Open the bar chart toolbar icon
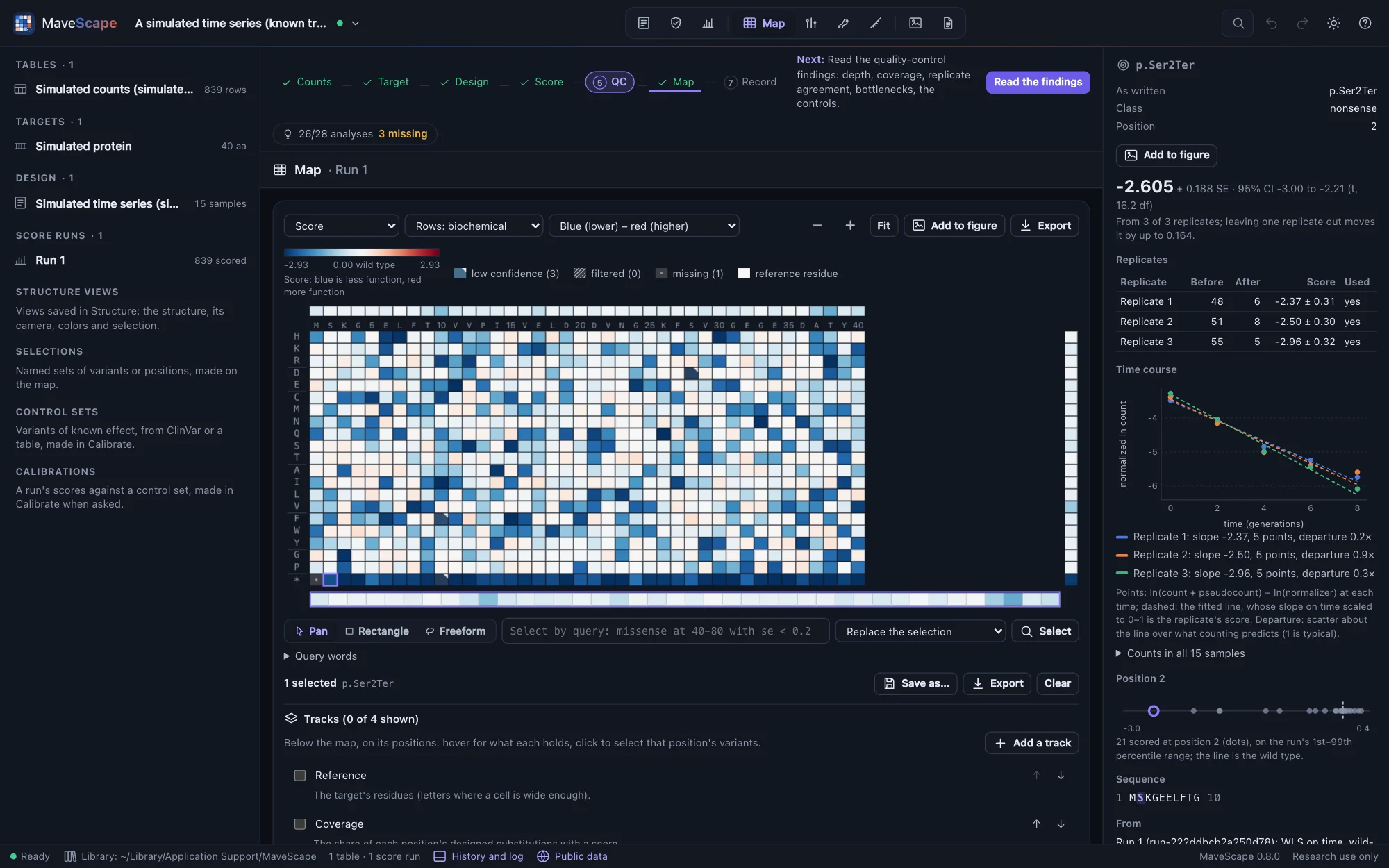The height and width of the screenshot is (868, 1389). (708, 23)
